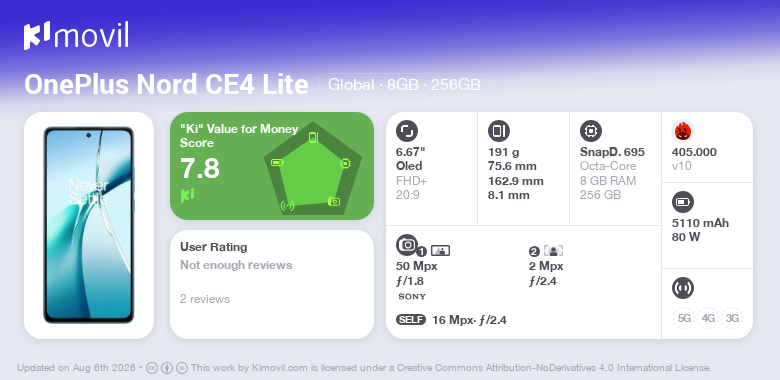780x380 pixels.
Task: Click the Global 8GB 256GB variant label
Action: coord(404,85)
